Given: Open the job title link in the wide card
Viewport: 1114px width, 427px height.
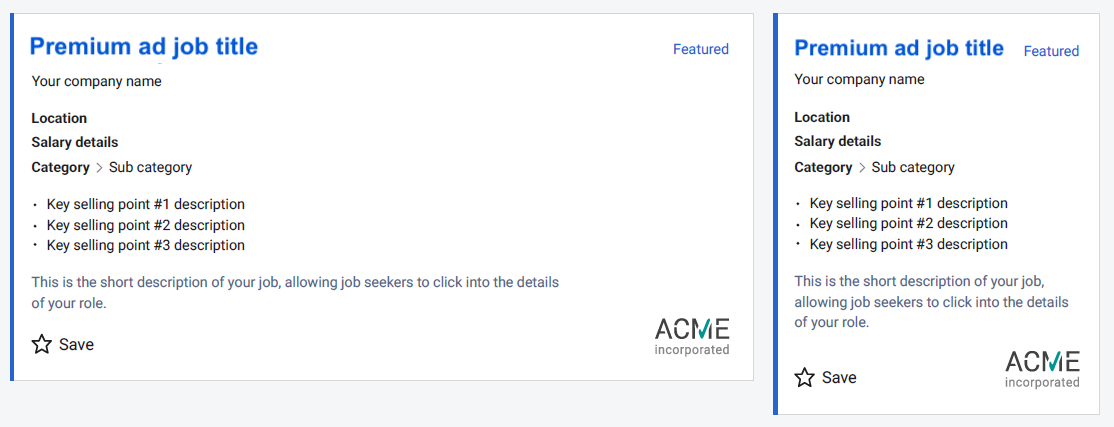Looking at the screenshot, I should tap(144, 46).
